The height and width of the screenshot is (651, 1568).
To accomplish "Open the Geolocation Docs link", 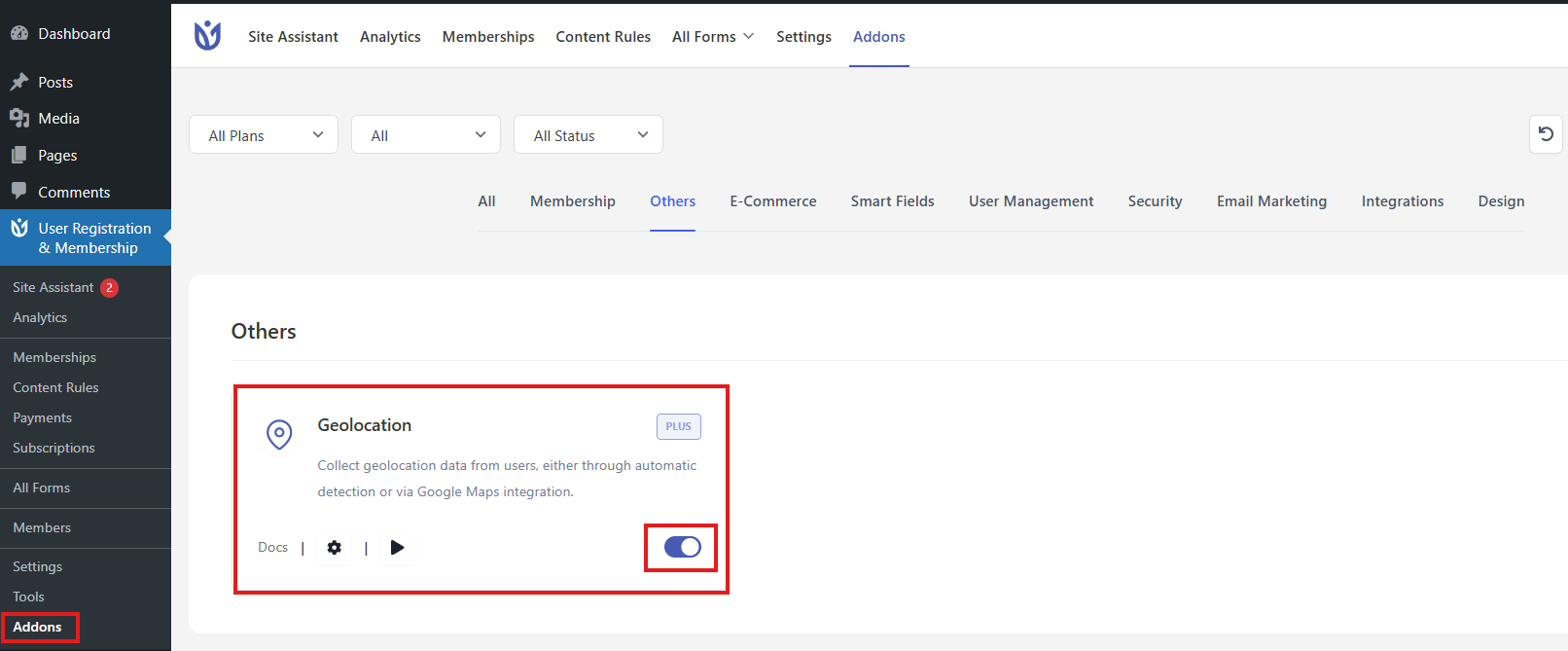I will tap(272, 548).
